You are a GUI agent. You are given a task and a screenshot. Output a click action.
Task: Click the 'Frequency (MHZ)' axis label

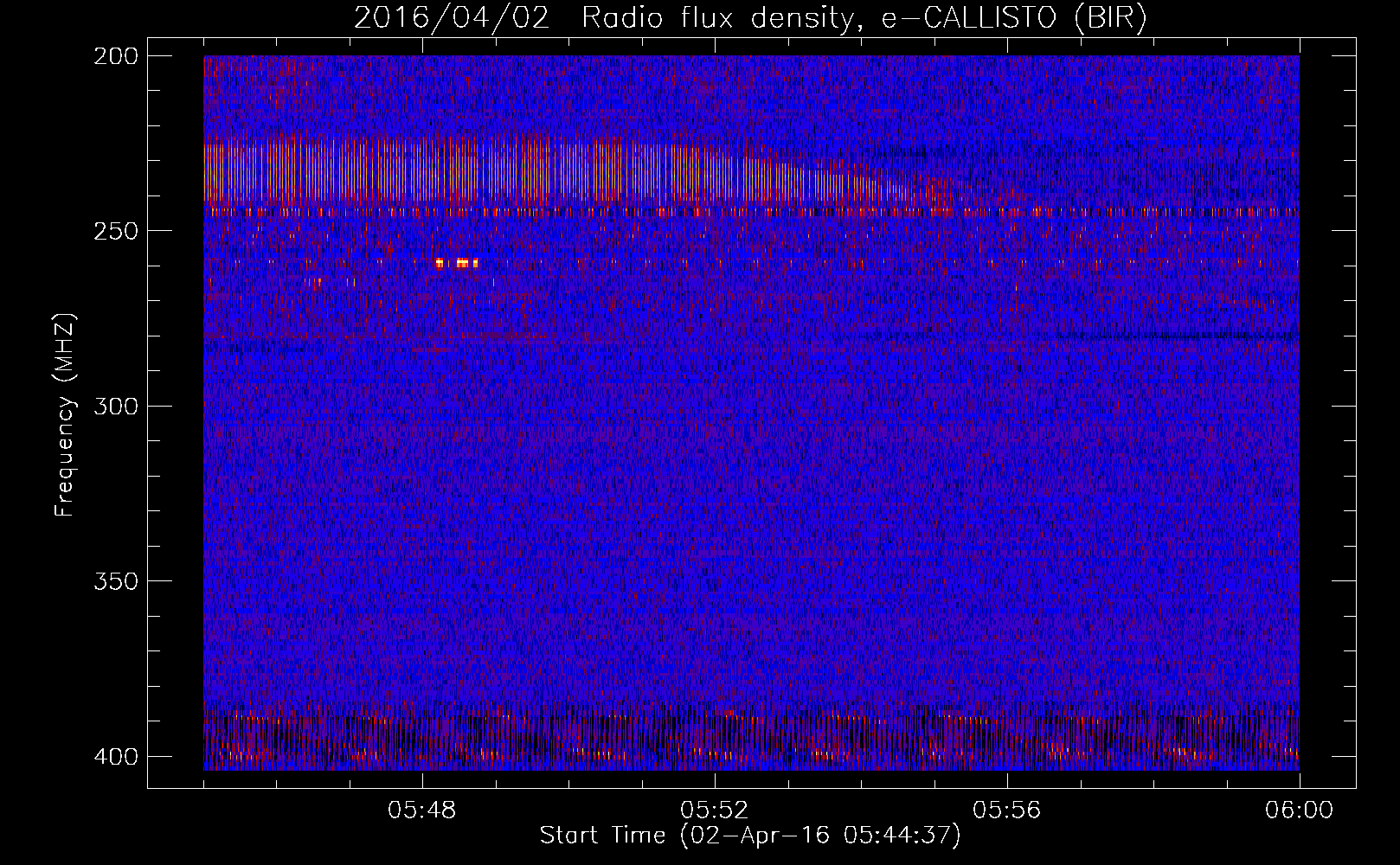66,414
